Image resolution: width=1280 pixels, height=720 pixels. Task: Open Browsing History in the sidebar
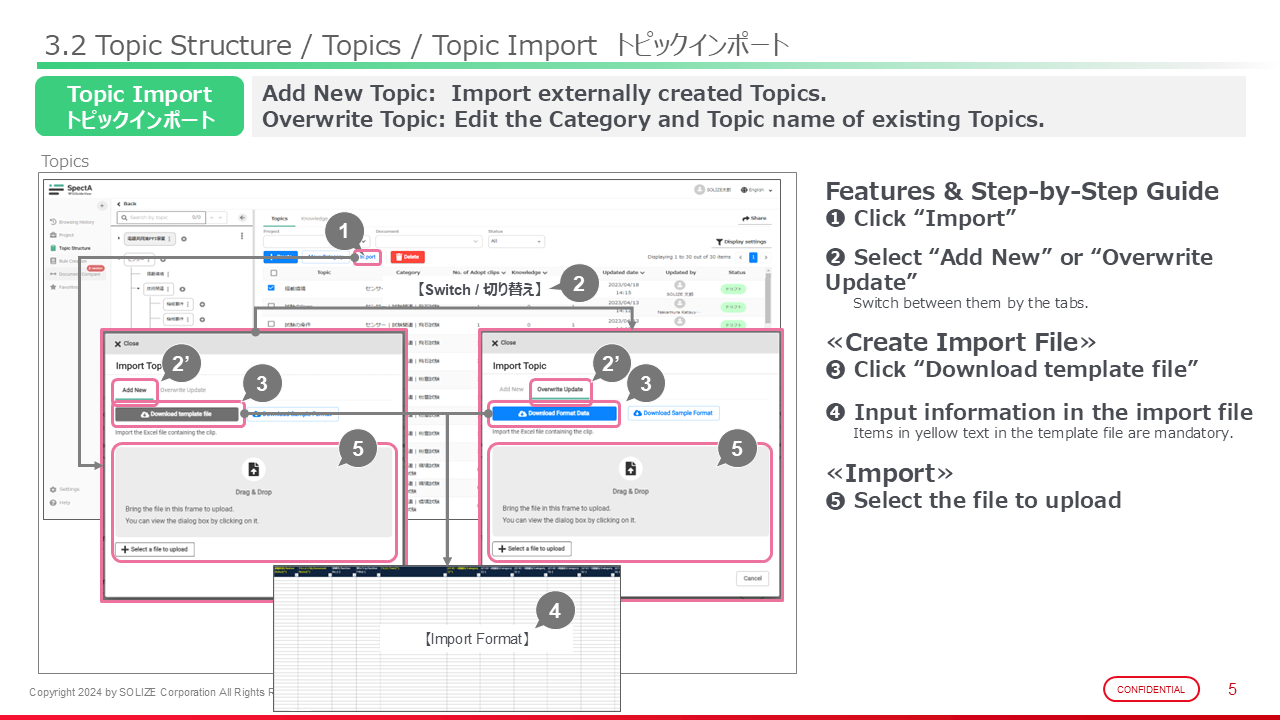pyautogui.click(x=74, y=222)
